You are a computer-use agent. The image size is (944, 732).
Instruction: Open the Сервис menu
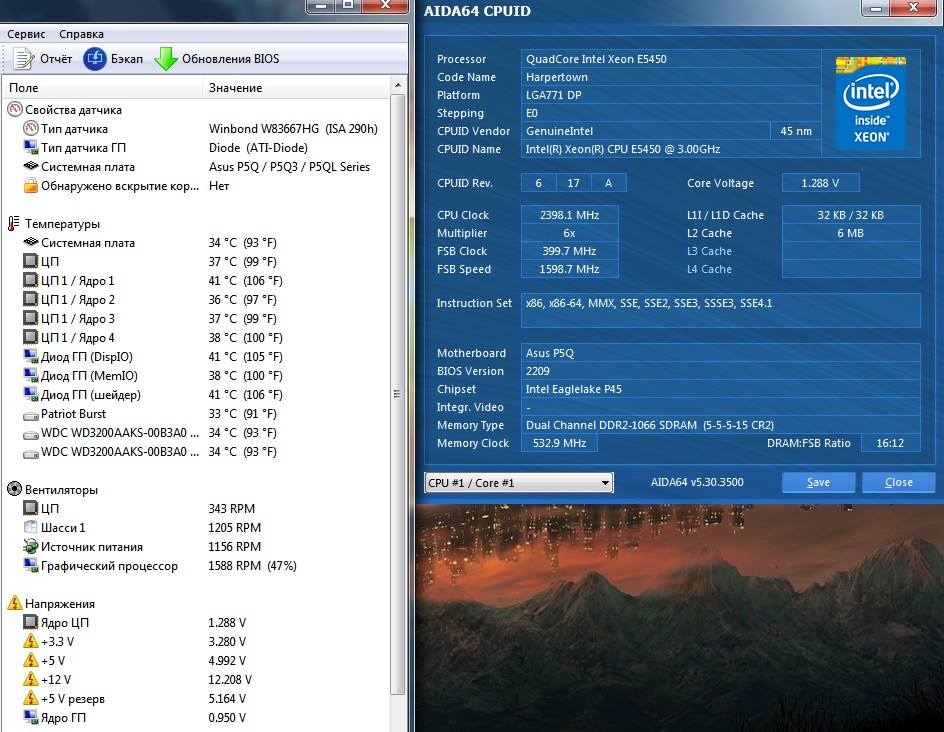point(26,34)
